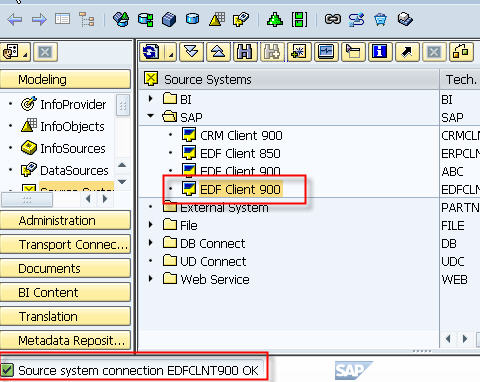Click the blue flow connection icon
The height and width of the screenshot is (382, 480).
pyautogui.click(x=356, y=19)
